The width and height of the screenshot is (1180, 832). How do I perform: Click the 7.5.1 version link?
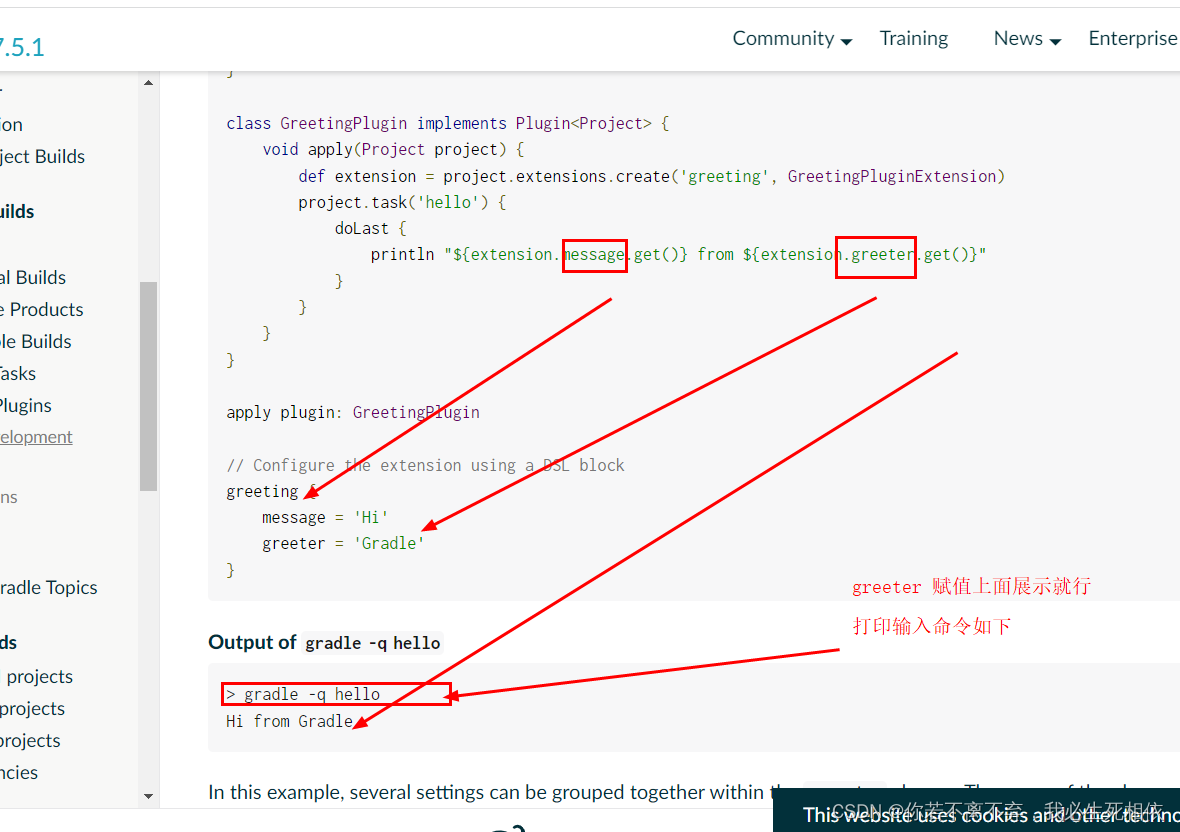click(x=22, y=48)
